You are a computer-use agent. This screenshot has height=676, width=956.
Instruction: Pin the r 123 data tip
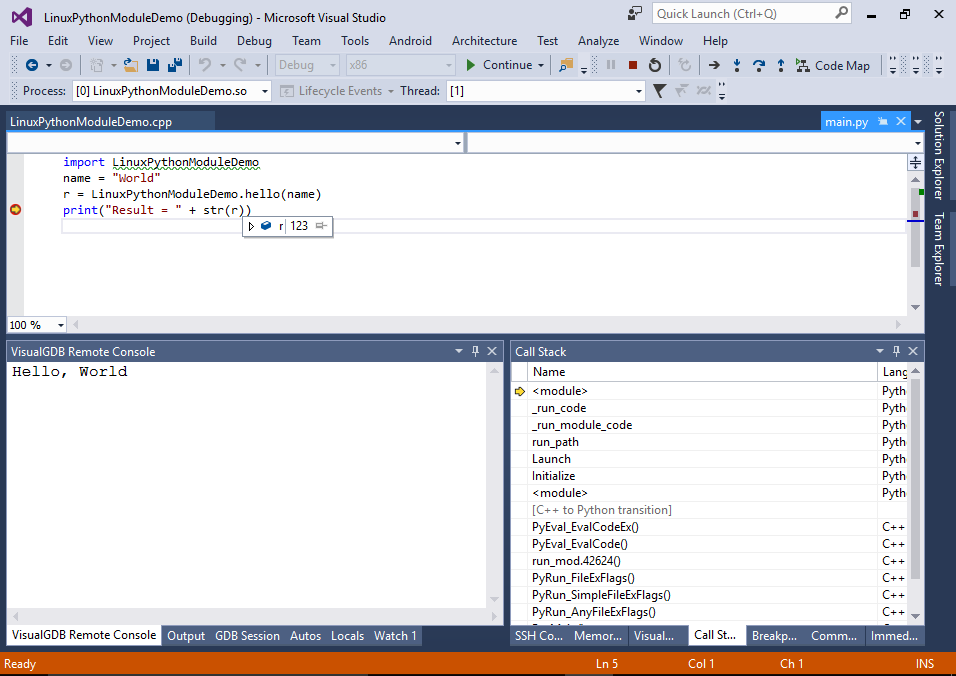click(x=321, y=226)
